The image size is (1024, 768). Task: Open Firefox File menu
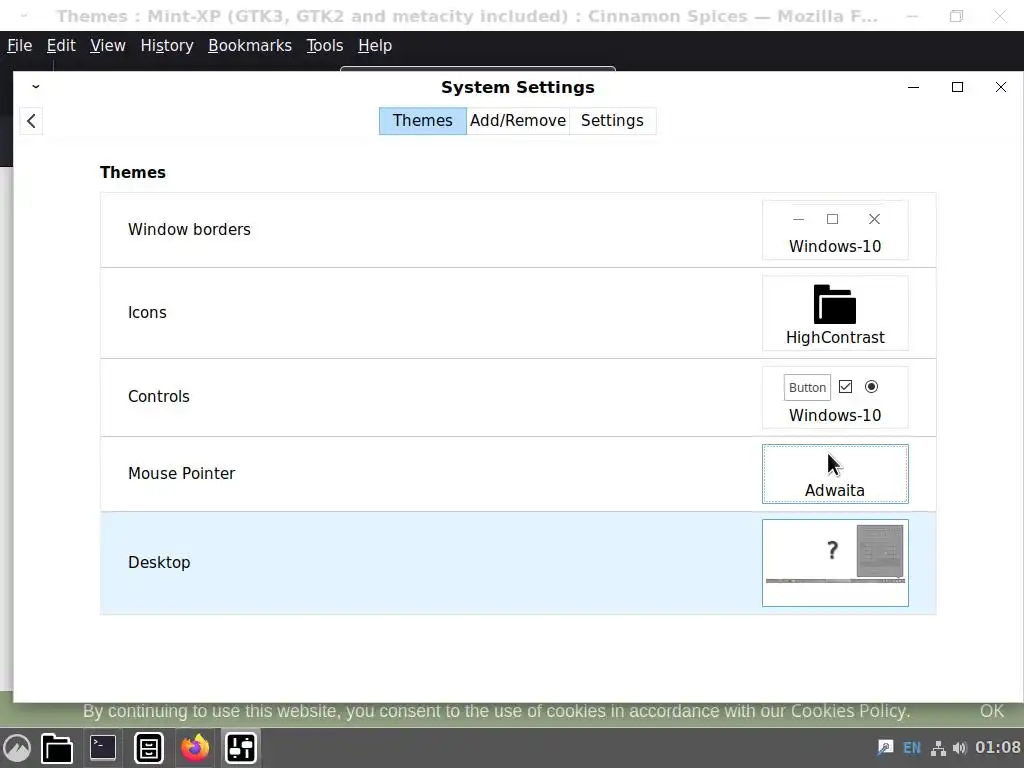pos(20,46)
